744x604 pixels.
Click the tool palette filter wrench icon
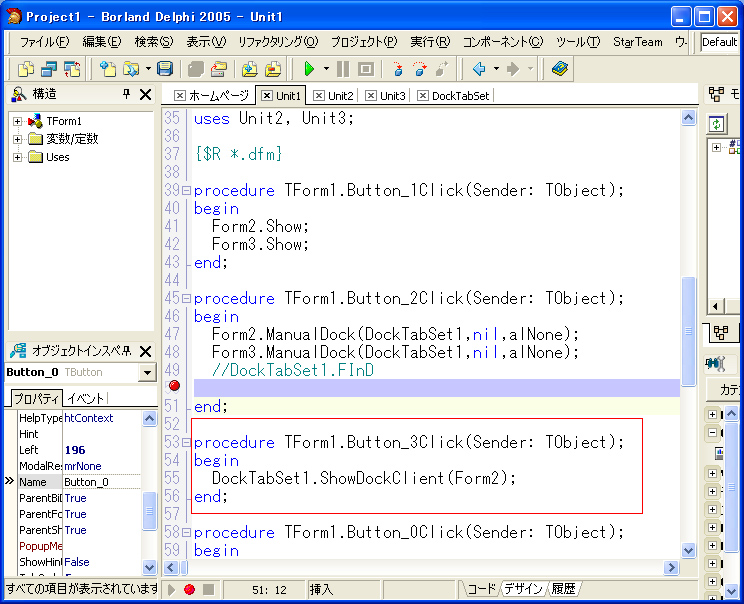[716, 364]
